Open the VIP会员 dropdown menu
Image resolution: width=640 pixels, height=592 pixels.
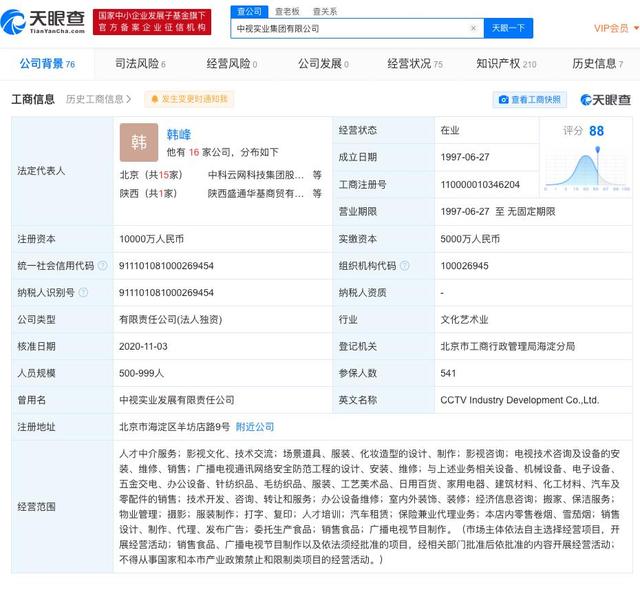point(611,29)
